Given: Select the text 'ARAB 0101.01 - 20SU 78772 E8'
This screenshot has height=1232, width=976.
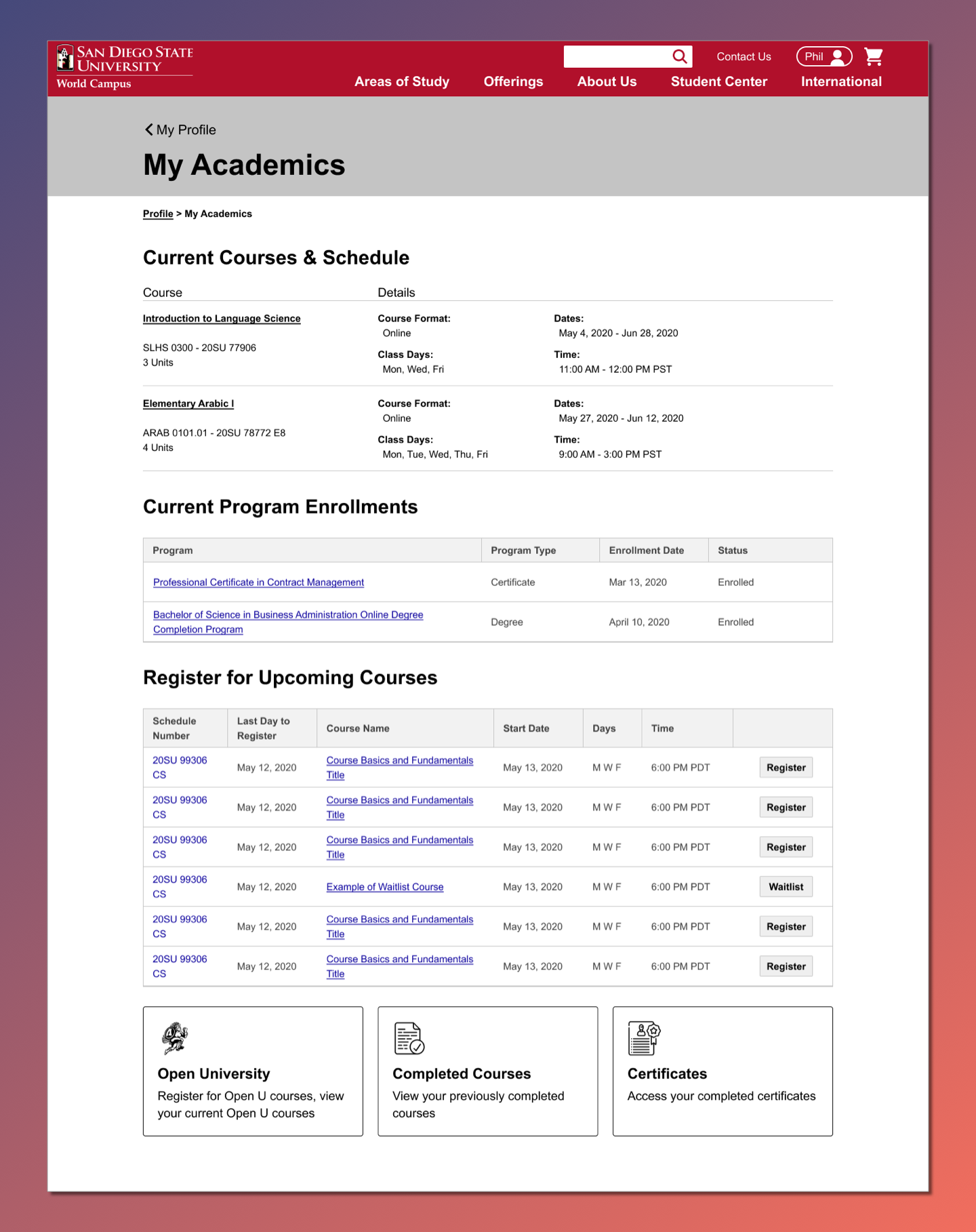Looking at the screenshot, I should point(214,433).
